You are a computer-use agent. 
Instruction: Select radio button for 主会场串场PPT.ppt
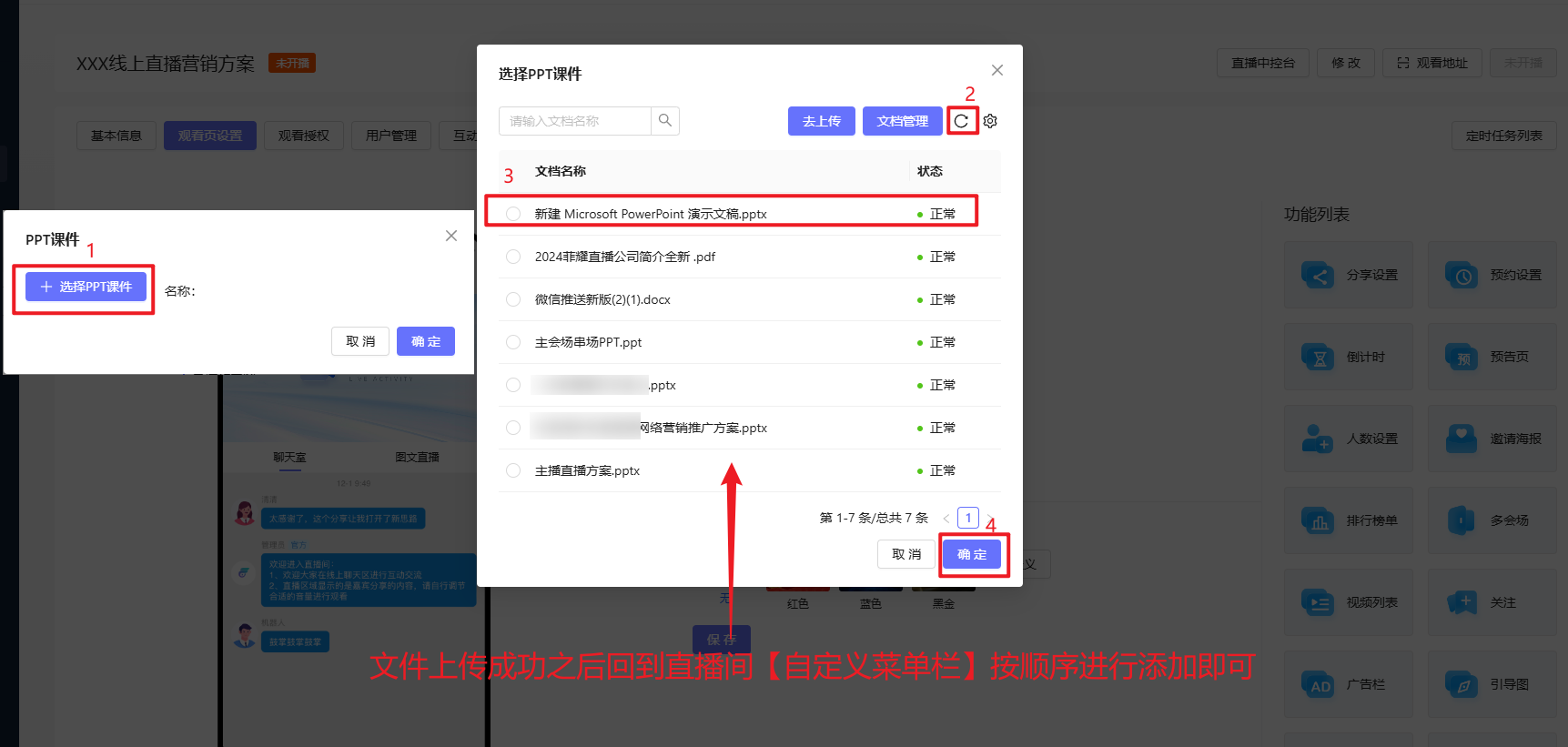coord(513,342)
